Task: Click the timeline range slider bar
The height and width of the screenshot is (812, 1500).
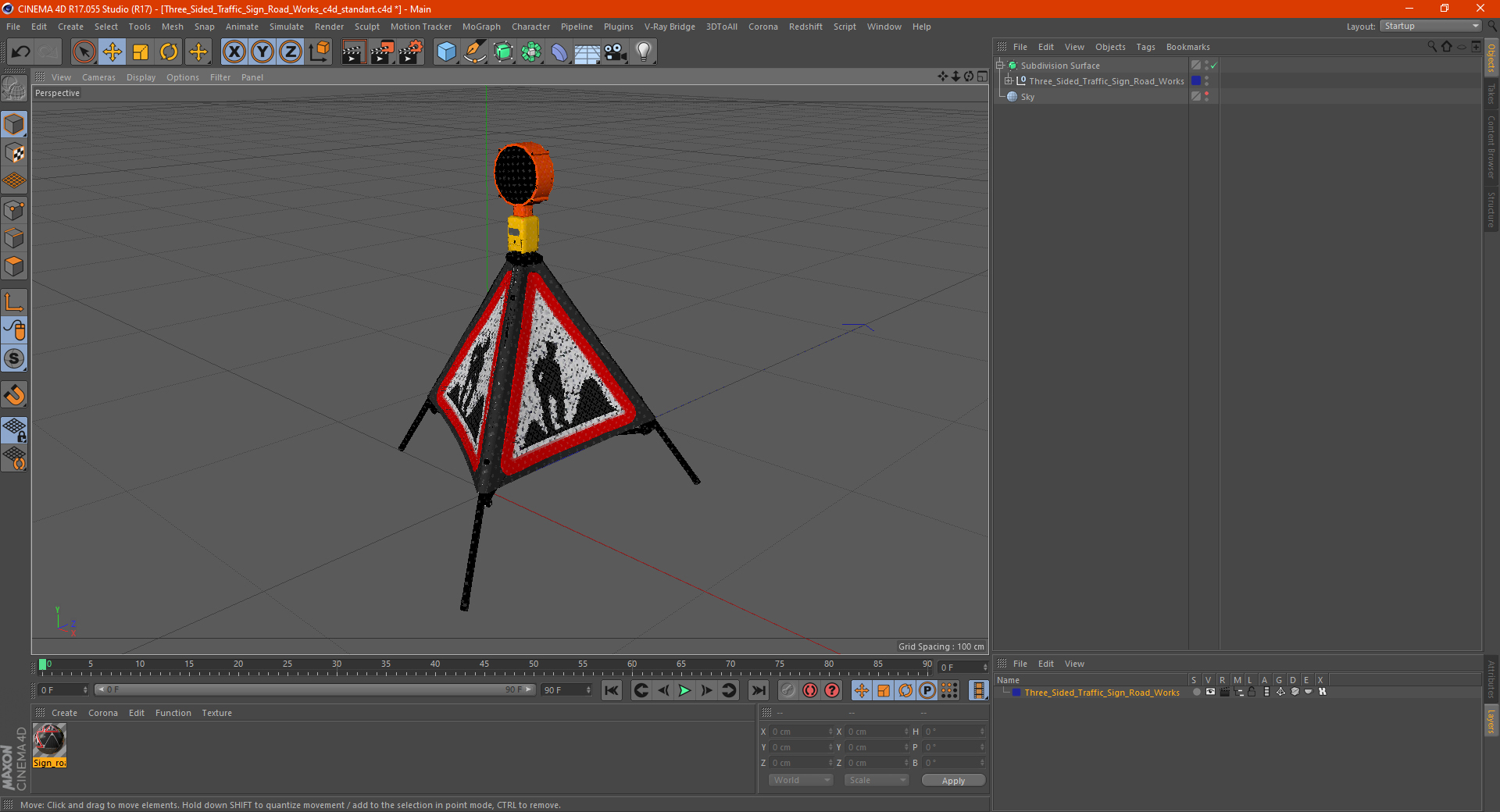Action: (315, 690)
